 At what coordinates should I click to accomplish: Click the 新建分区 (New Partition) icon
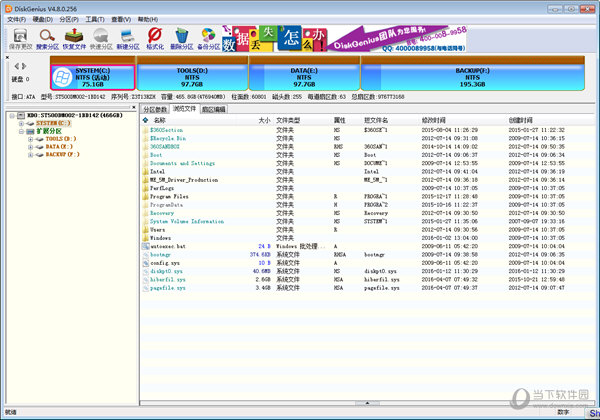tap(127, 40)
